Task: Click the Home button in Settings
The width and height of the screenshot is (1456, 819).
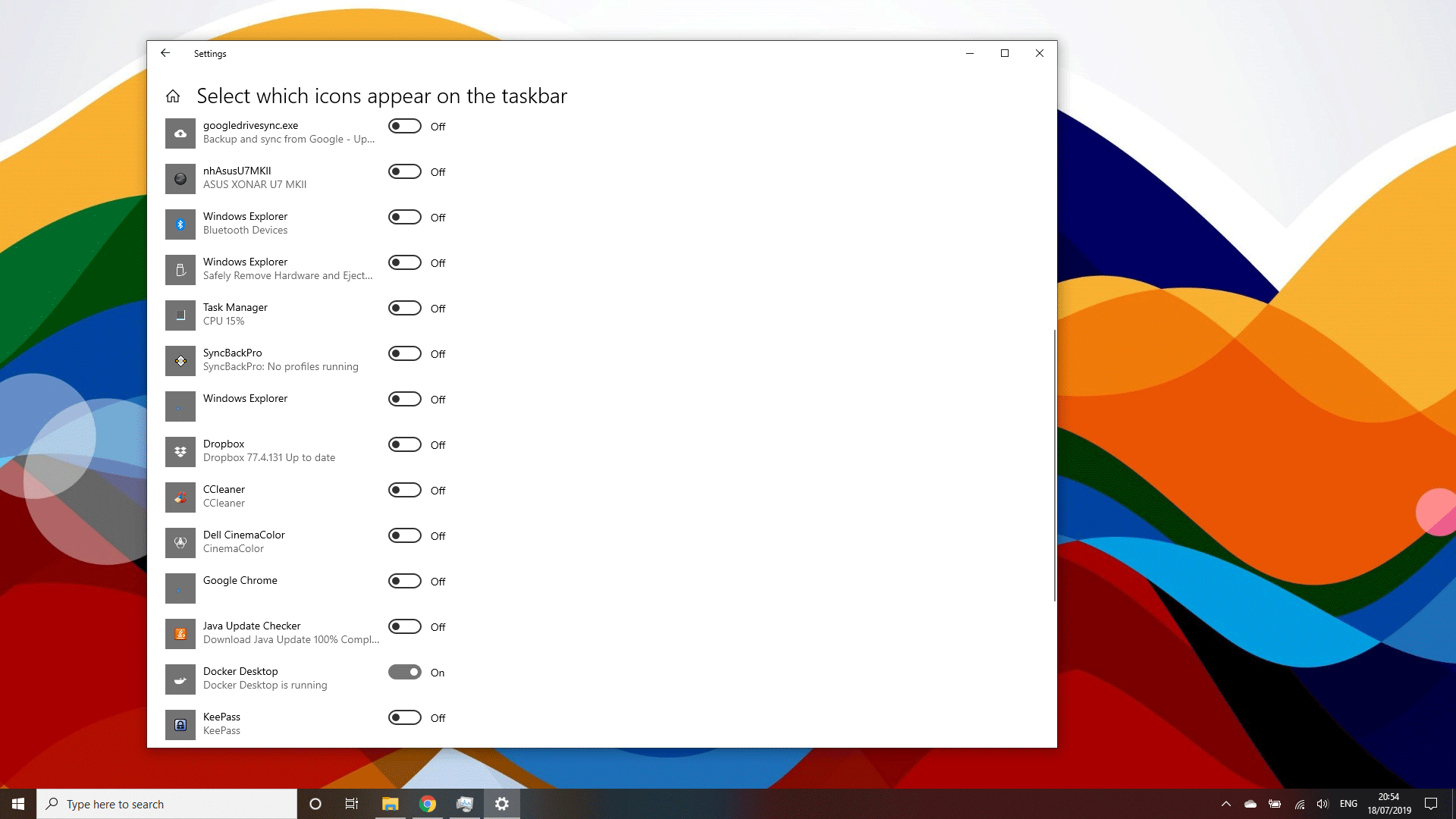Action: [173, 96]
